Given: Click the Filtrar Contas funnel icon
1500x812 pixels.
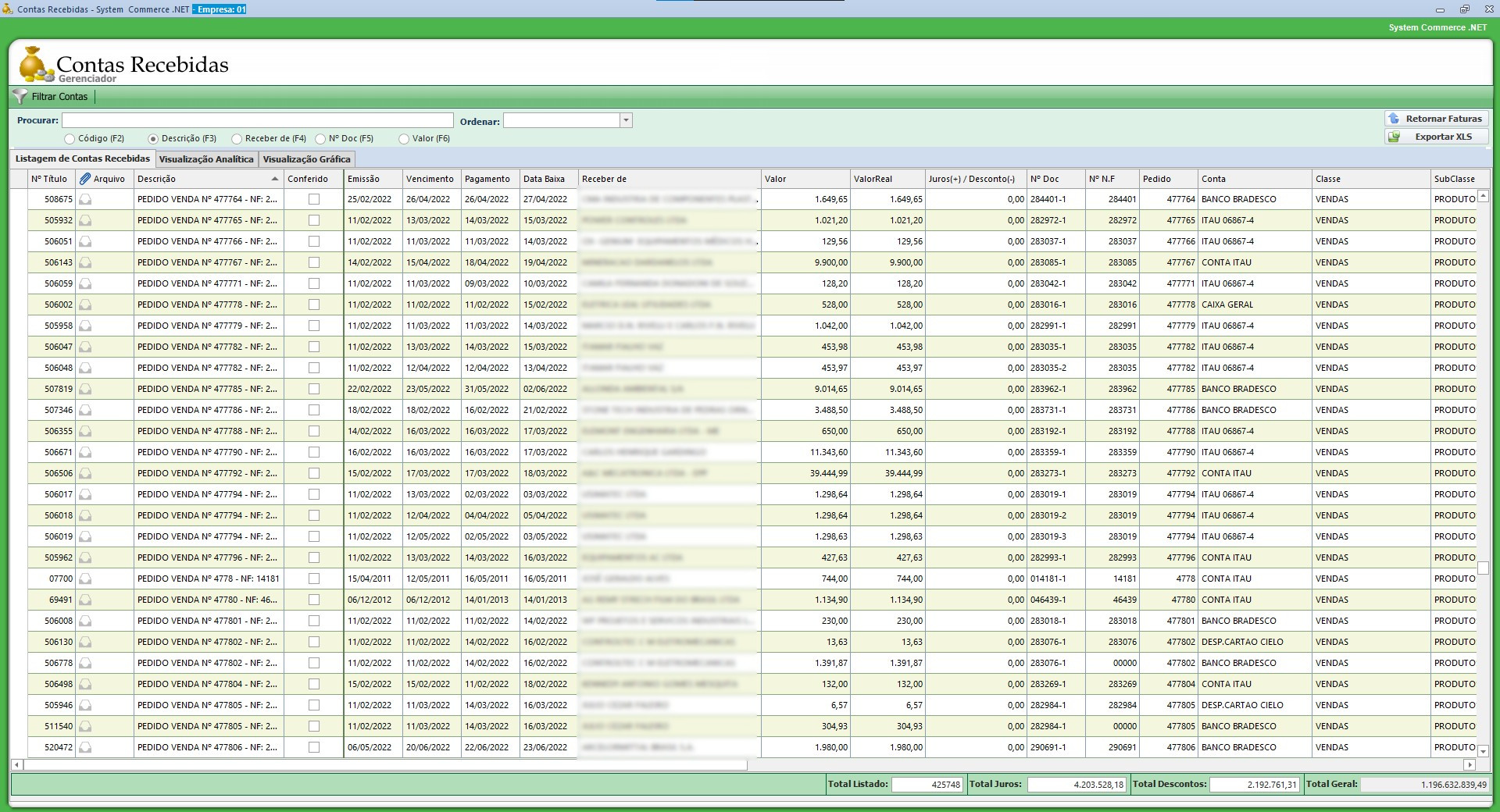Looking at the screenshot, I should [x=20, y=97].
